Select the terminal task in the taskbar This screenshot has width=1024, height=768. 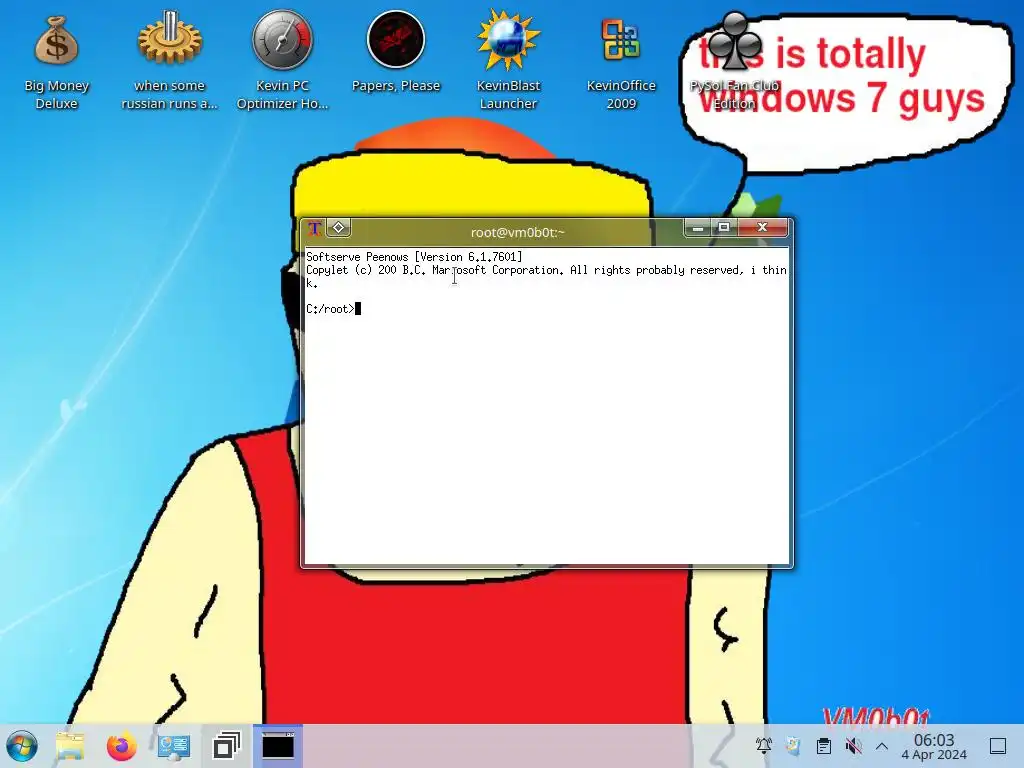[x=278, y=746]
